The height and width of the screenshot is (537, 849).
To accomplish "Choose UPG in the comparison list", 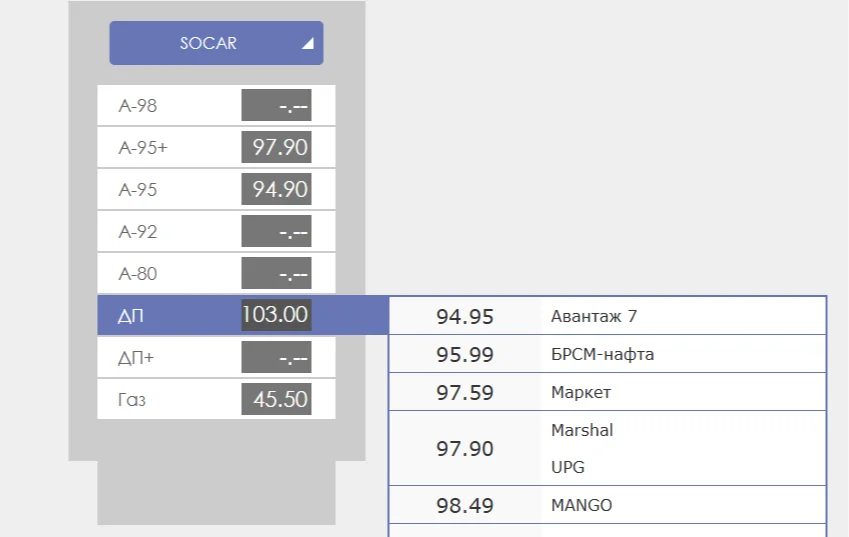I will (567, 467).
